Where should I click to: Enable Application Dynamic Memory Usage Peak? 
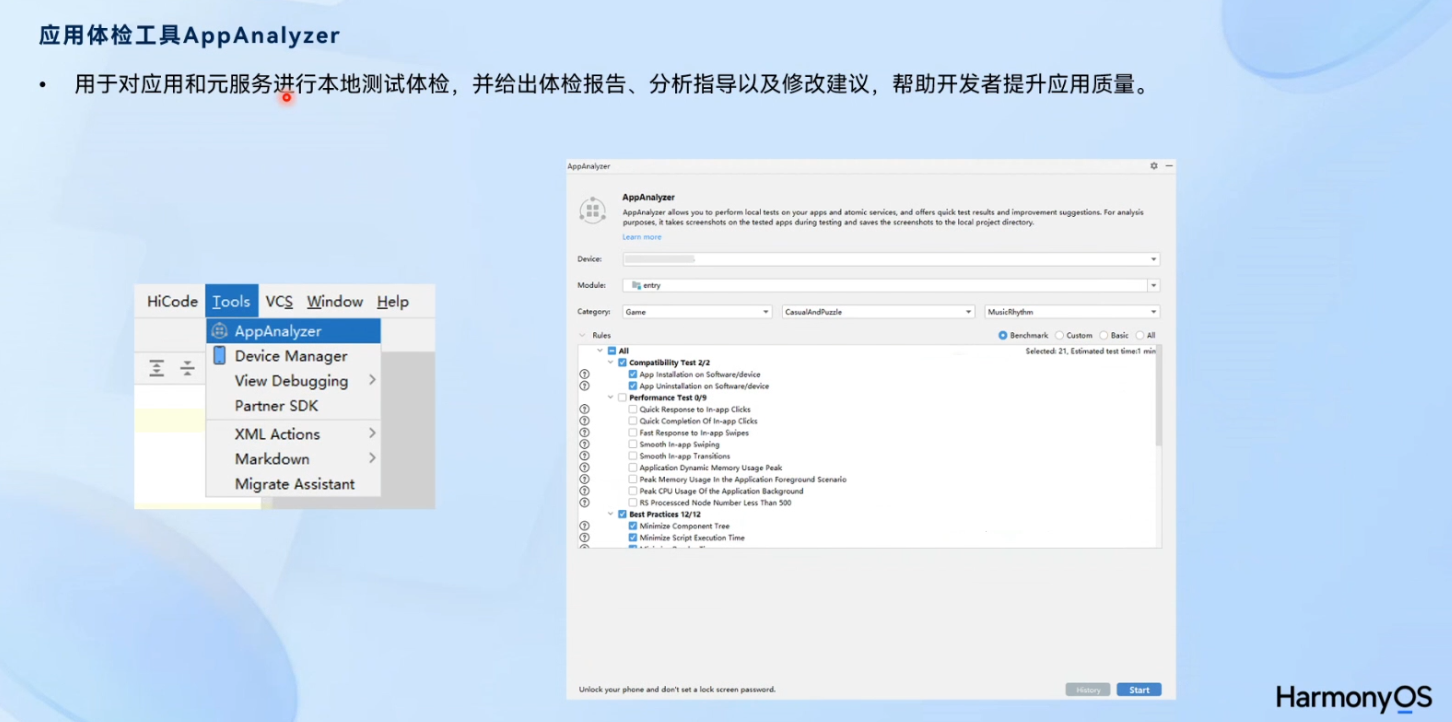[633, 467]
